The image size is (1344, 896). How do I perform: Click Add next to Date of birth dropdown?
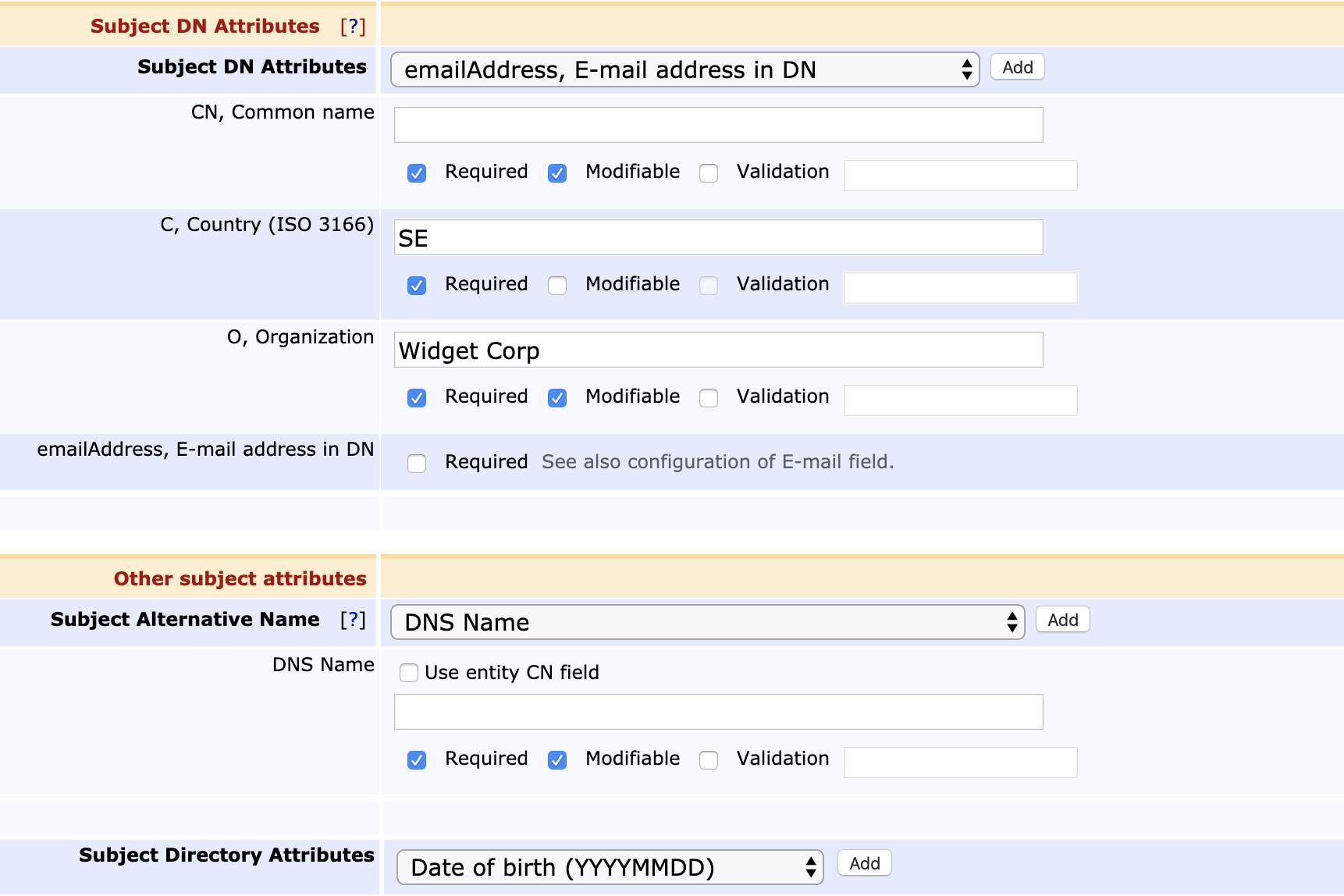point(864,864)
